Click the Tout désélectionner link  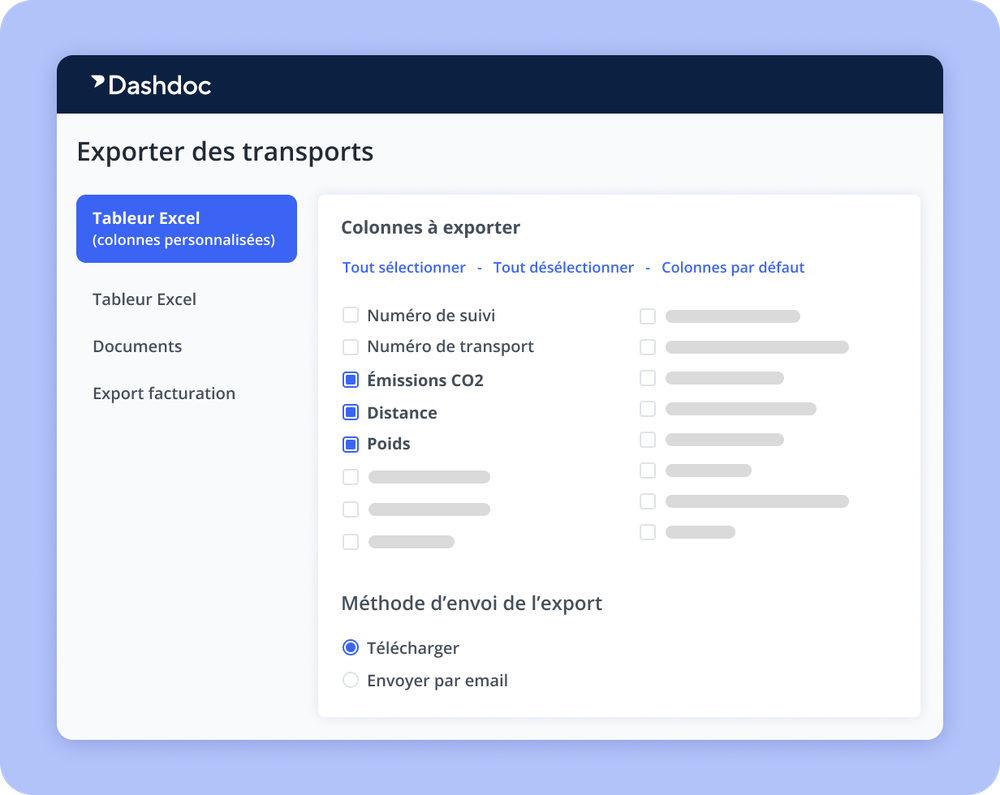coord(563,267)
